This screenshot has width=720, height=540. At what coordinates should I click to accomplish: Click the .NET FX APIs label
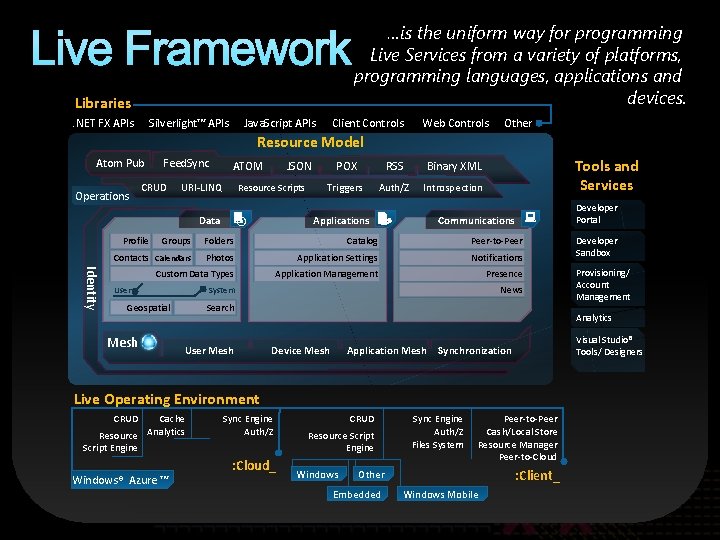coord(104,123)
